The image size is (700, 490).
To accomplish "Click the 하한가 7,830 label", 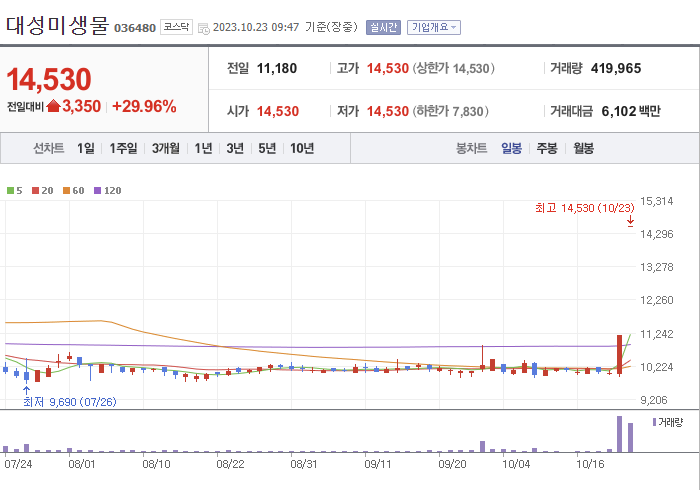I will pos(450,111).
